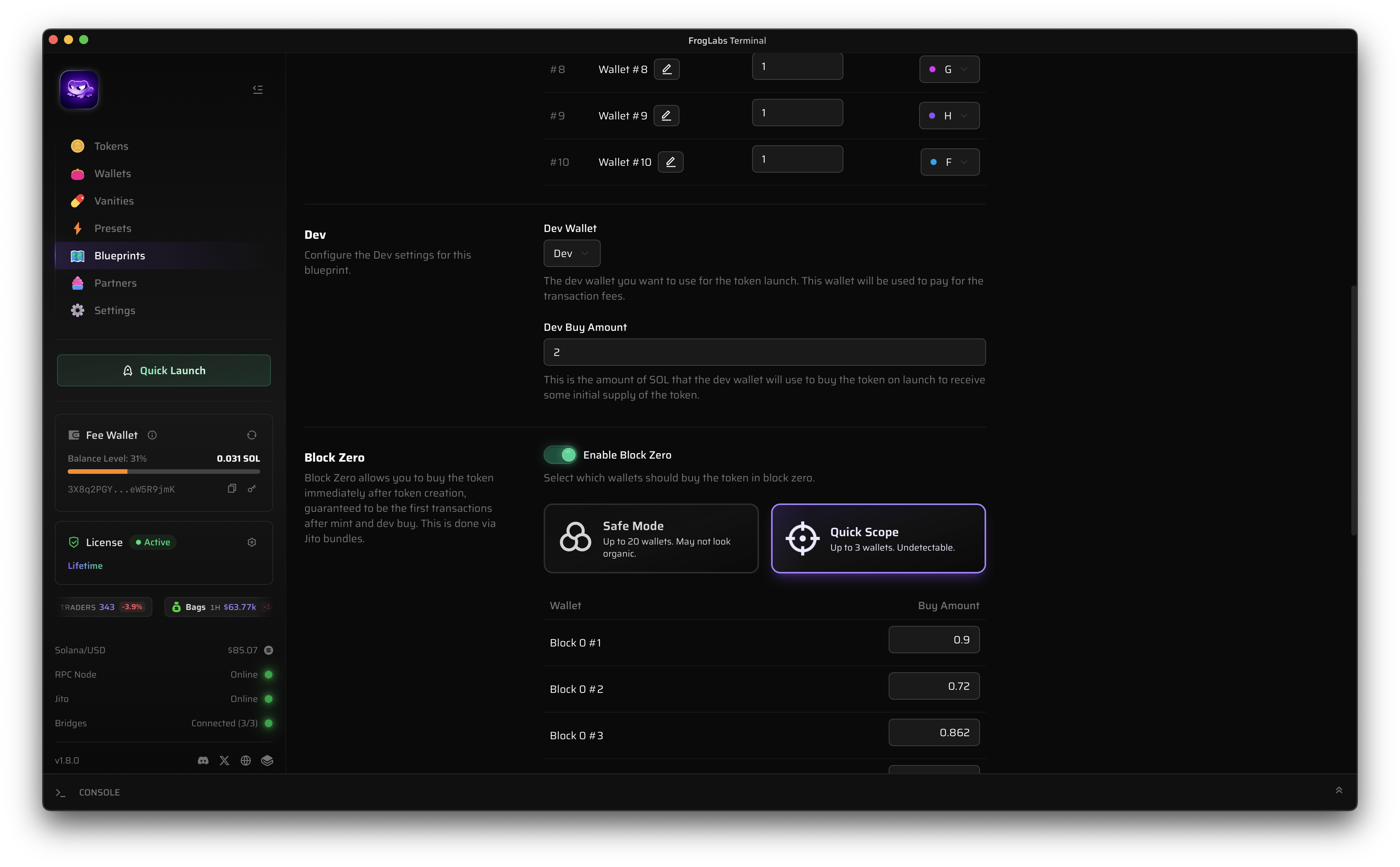1400x867 pixels.
Task: Click the Wallet #9 amount input
Action: pyautogui.click(x=798, y=113)
